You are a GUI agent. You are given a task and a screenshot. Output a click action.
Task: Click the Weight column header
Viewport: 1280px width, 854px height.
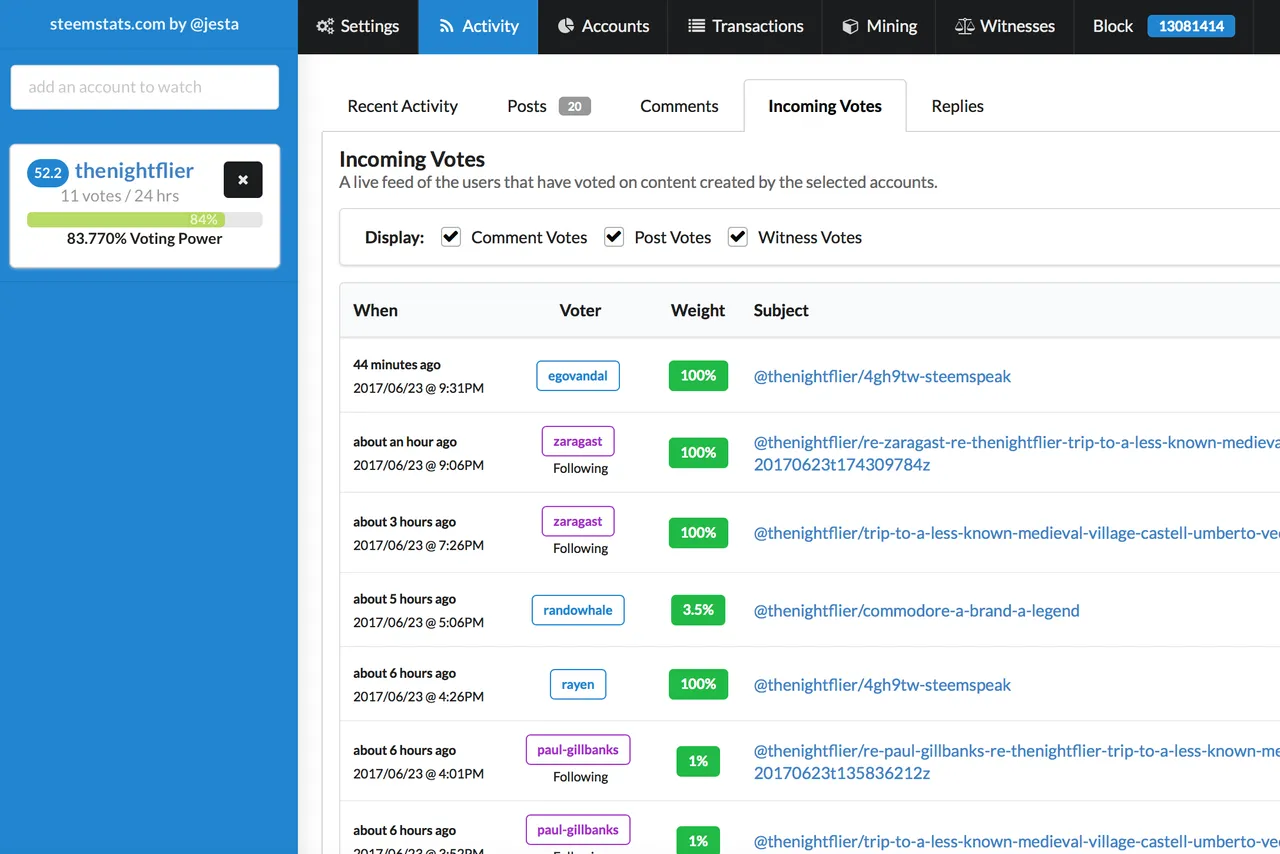pos(698,310)
